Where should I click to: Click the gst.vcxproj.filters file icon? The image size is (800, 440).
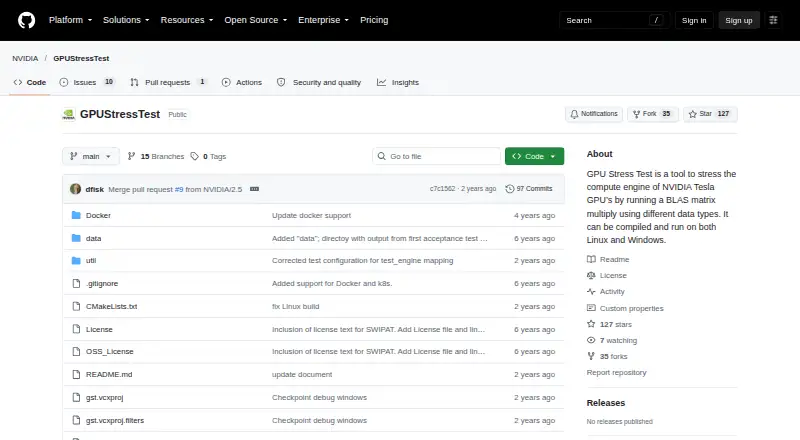(x=76, y=421)
